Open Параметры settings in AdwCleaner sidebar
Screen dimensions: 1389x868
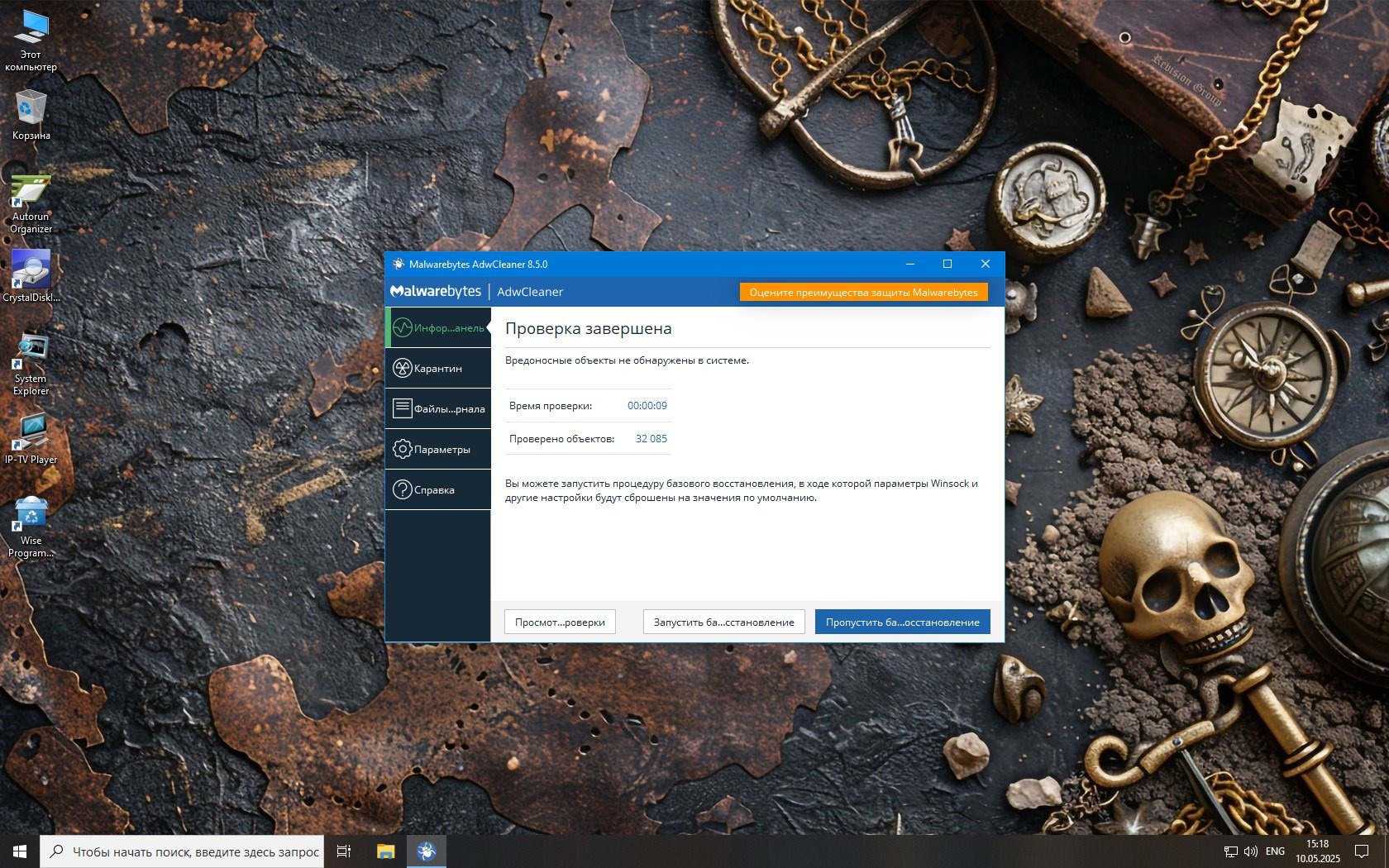pyautogui.click(x=438, y=449)
